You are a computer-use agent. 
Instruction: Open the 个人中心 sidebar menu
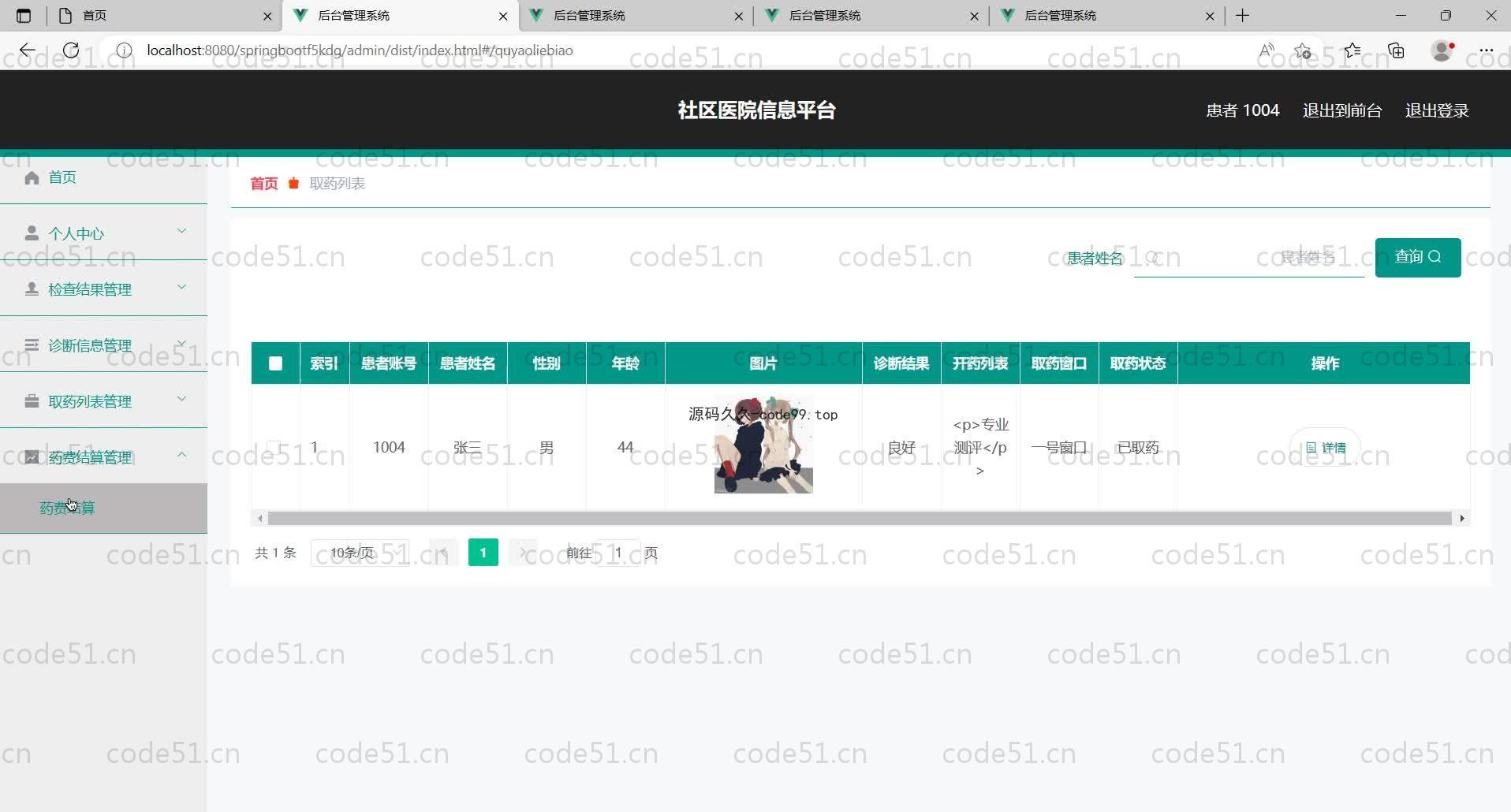[x=103, y=233]
